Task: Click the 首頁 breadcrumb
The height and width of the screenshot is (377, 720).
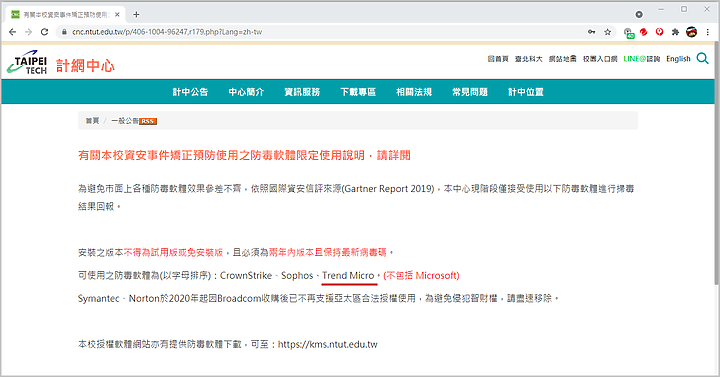Action: (x=92, y=121)
